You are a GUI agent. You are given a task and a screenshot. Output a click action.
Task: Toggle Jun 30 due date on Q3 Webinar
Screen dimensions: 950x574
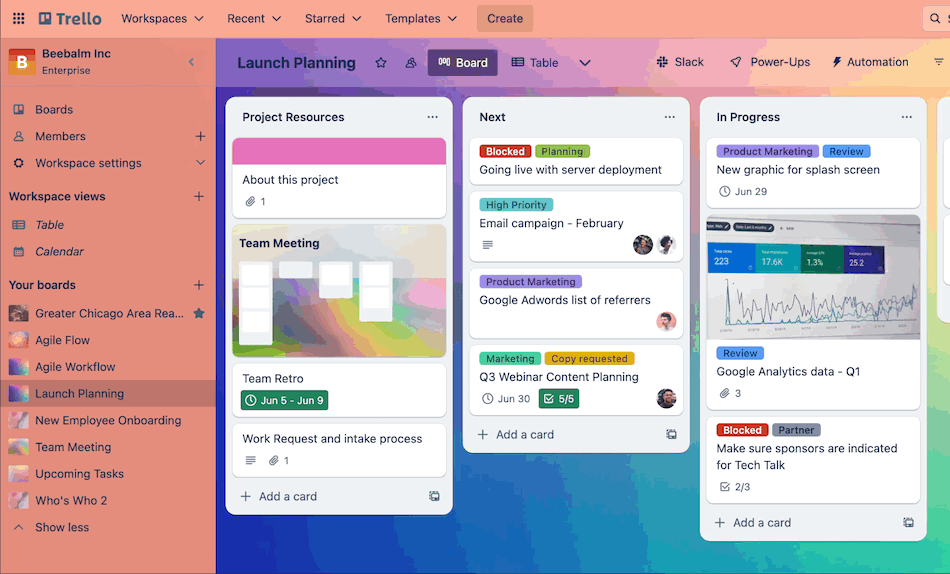(505, 399)
